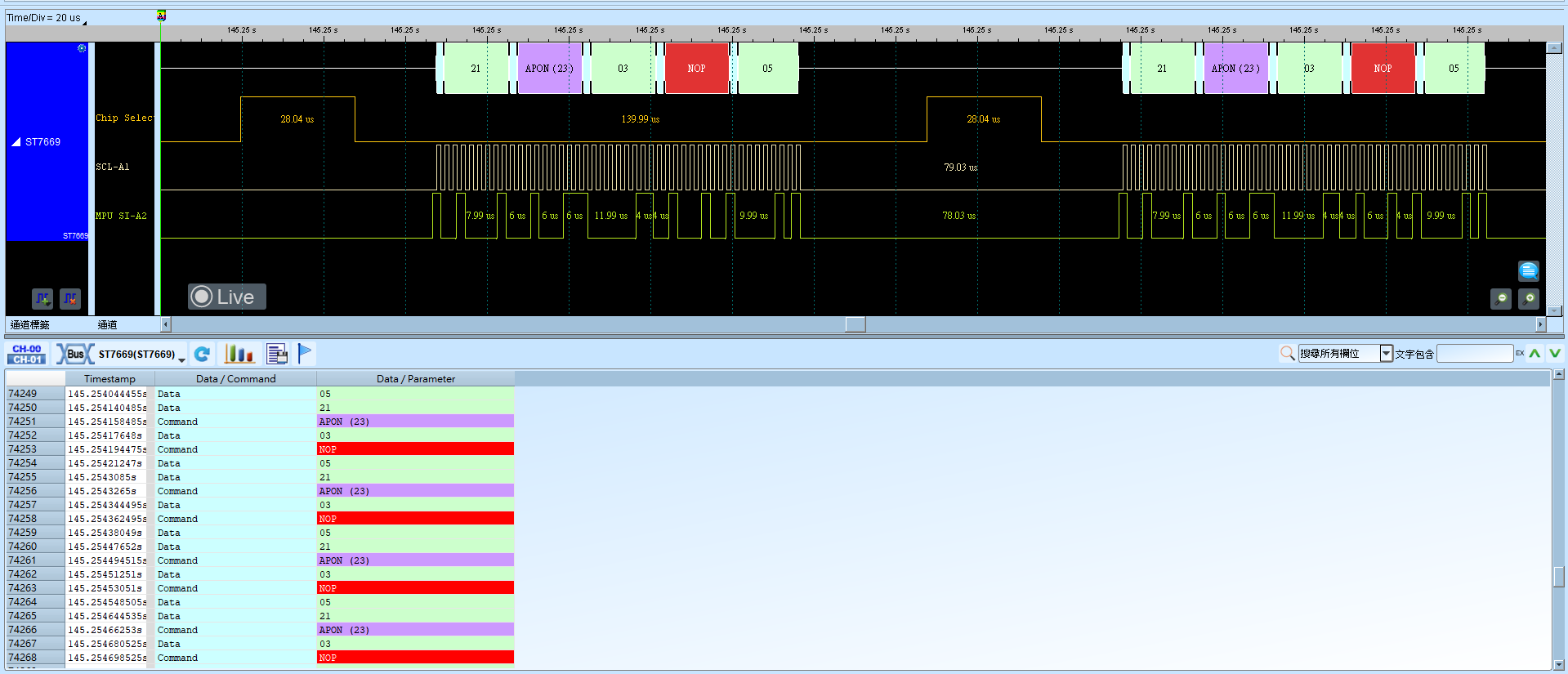The height and width of the screenshot is (674, 1568).
Task: Click the horizontal waveform scrollbar thumb
Action: (855, 324)
